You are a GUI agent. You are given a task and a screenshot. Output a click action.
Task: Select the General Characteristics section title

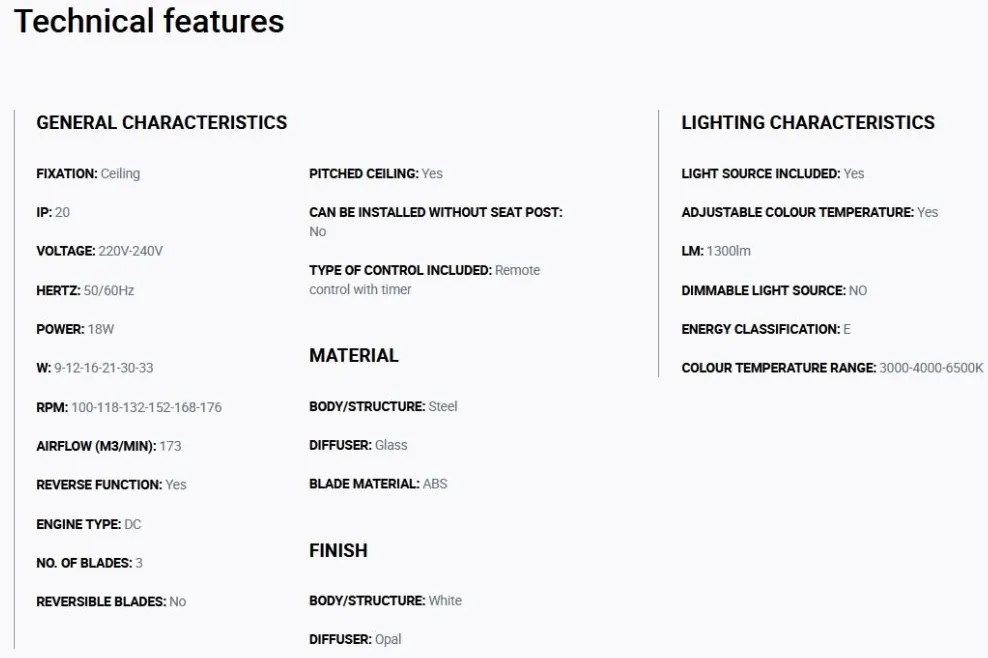161,122
